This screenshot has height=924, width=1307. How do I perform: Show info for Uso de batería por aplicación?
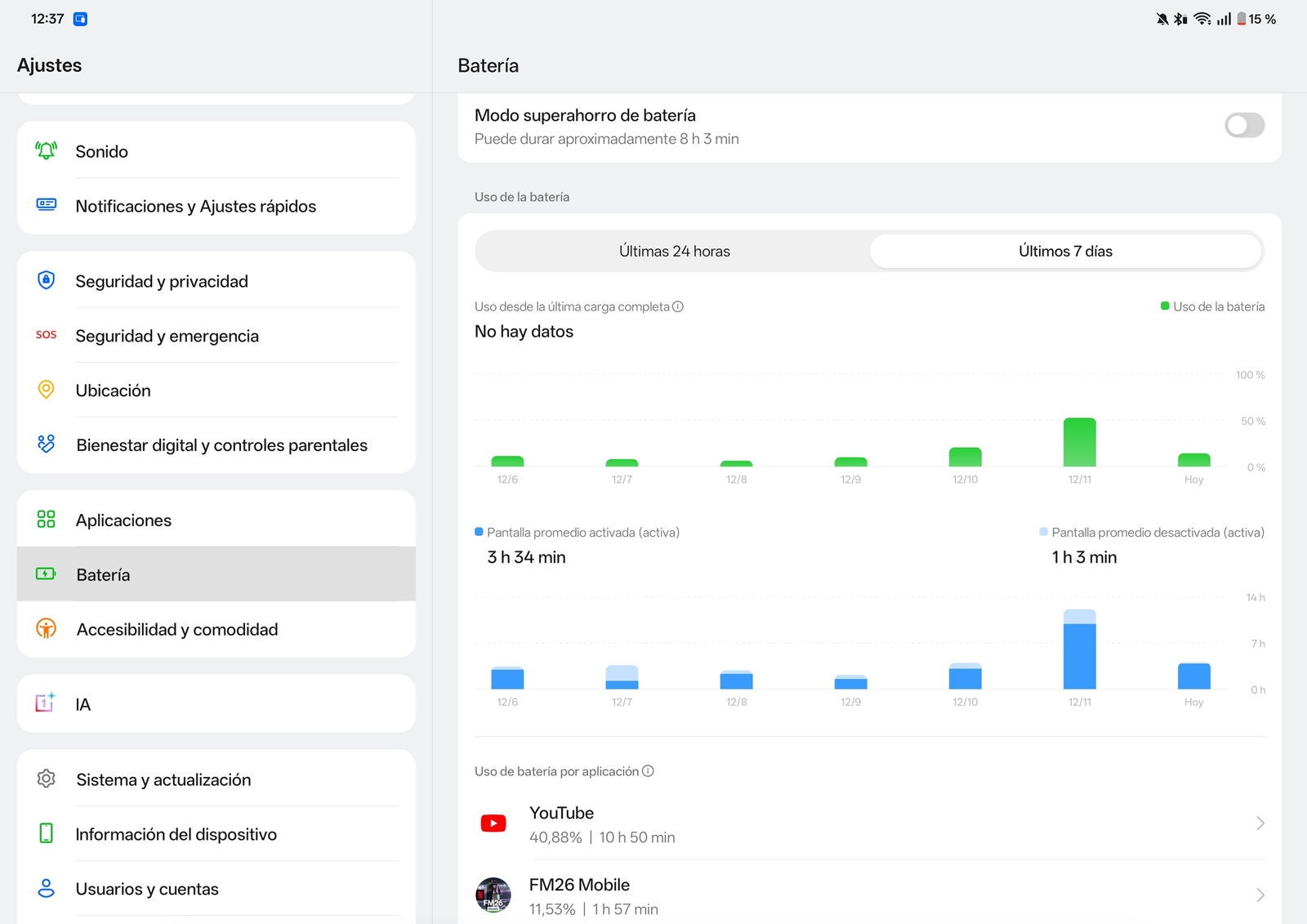648,771
